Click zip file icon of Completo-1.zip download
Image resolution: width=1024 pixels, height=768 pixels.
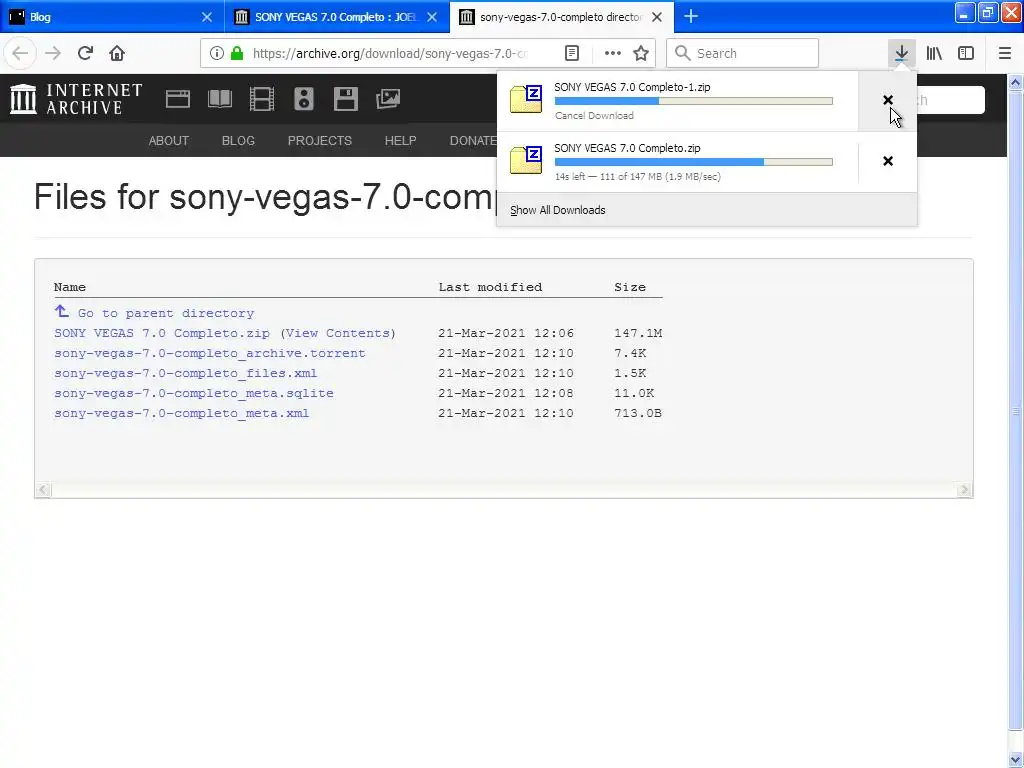click(x=526, y=100)
